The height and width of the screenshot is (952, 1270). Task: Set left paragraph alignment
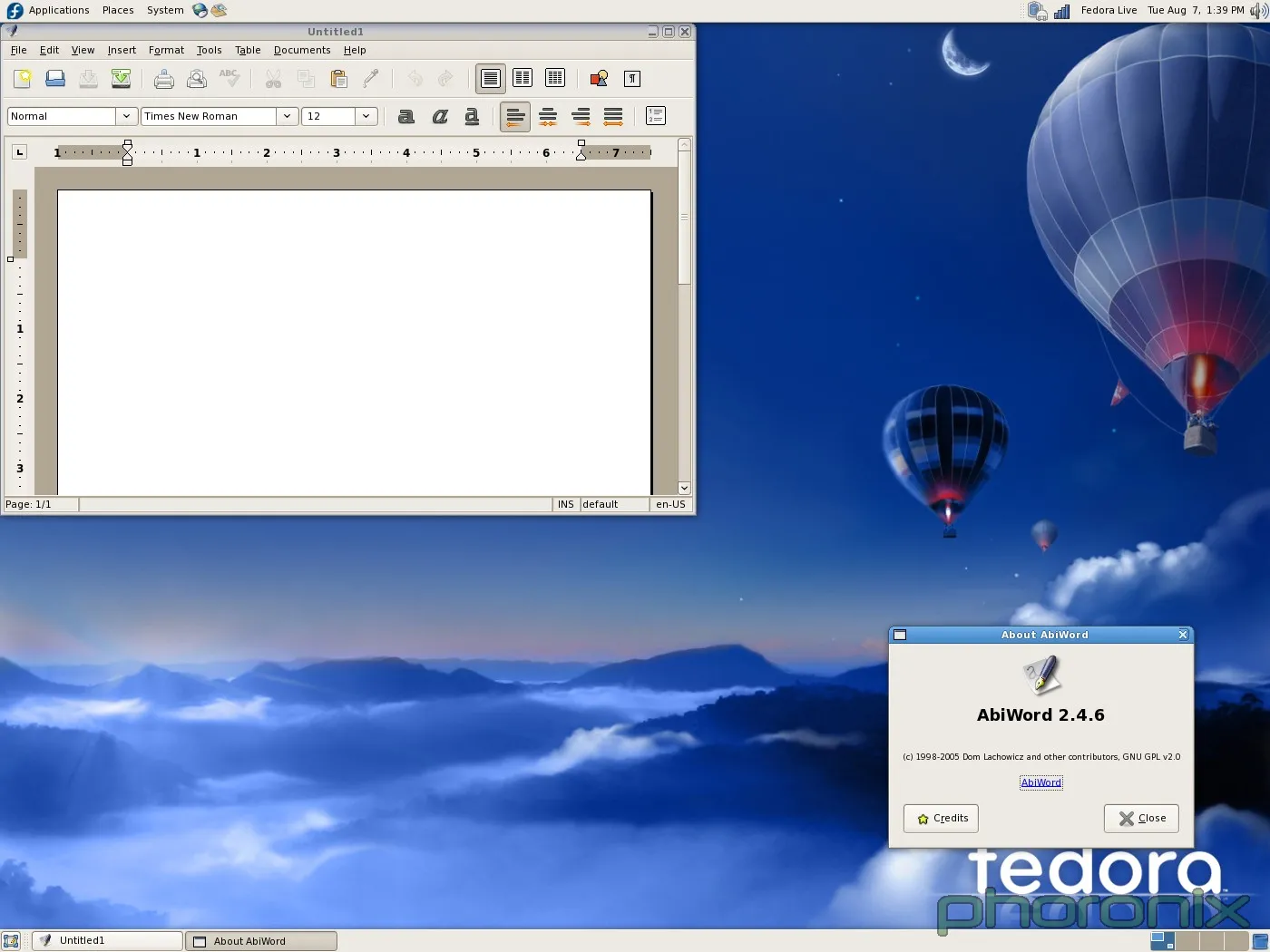point(515,116)
